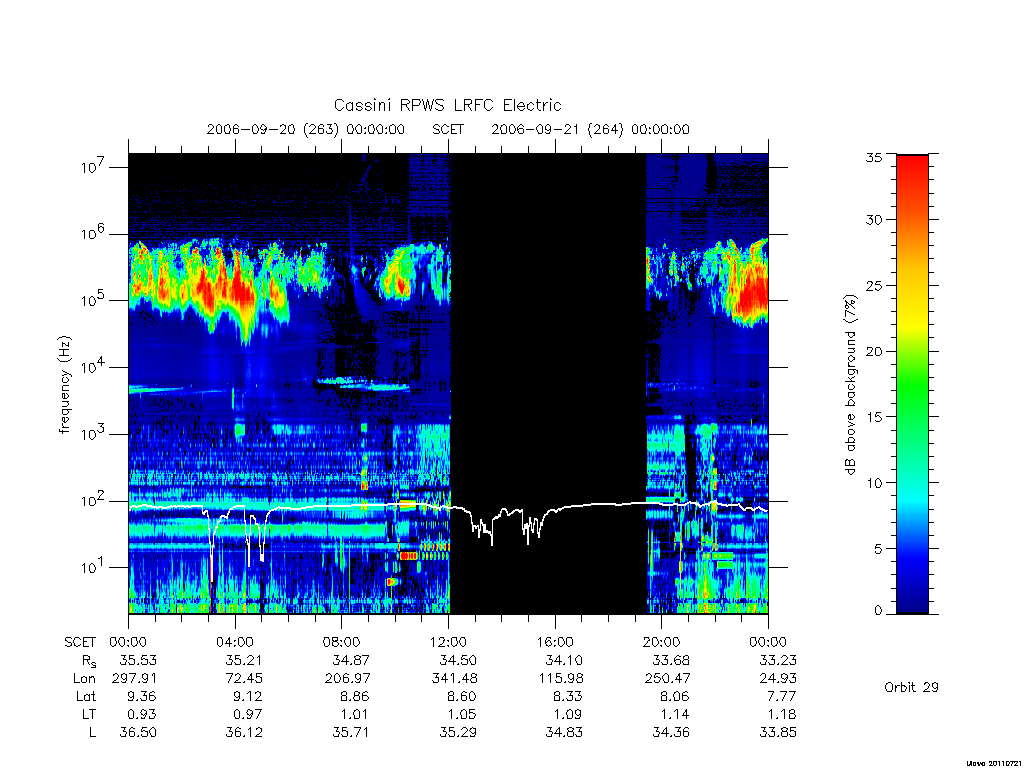This screenshot has height=768, width=1024.
Task: Click Lon value 250.47
Action: tap(666, 679)
